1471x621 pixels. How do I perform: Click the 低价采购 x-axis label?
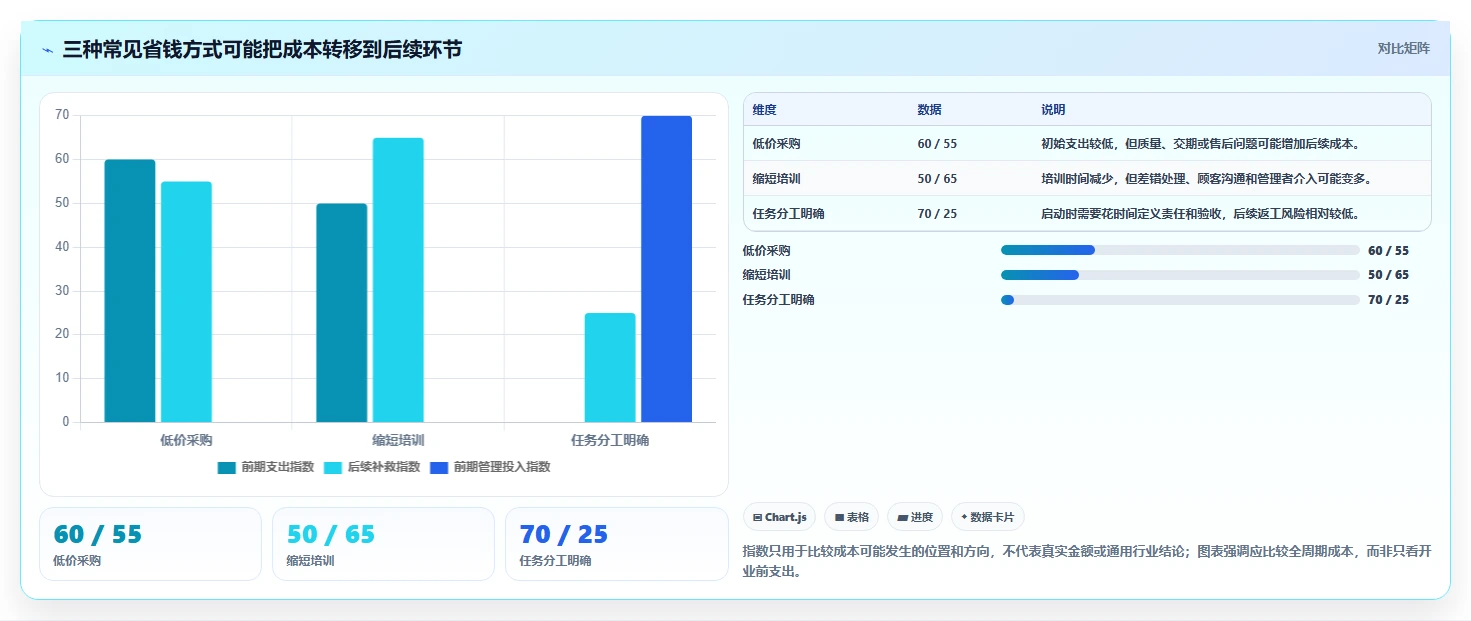[186, 440]
